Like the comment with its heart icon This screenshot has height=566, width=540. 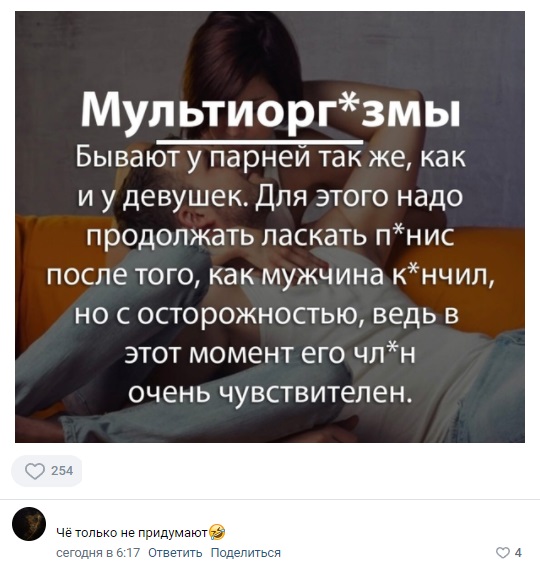tap(503, 553)
